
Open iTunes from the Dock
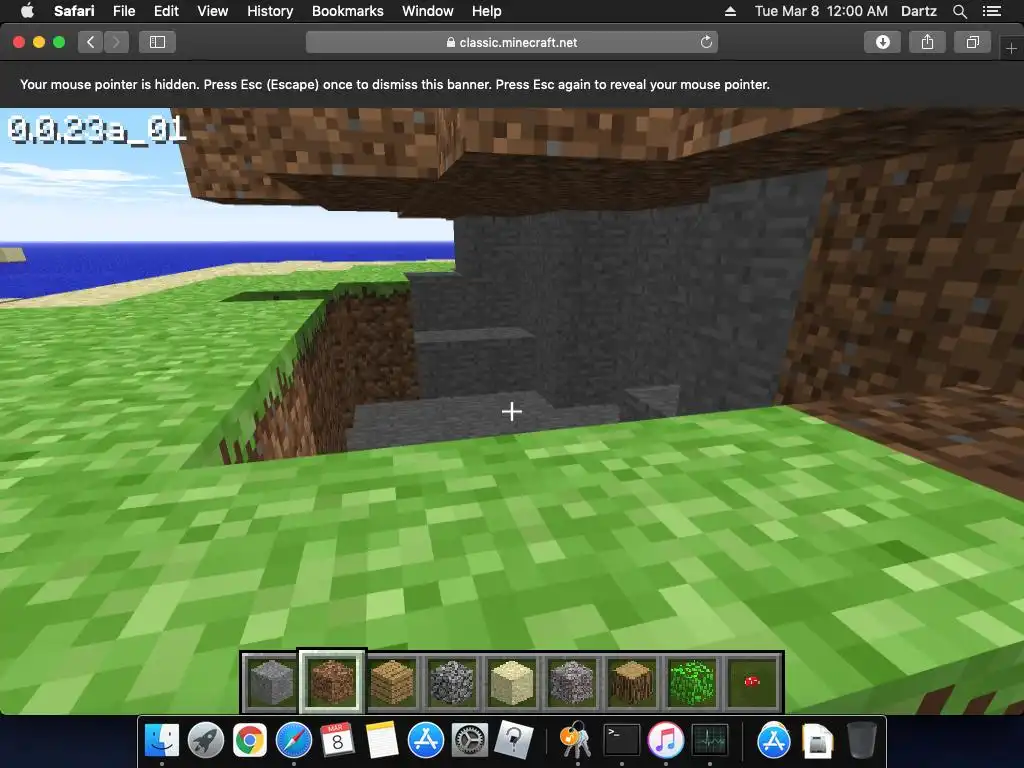click(665, 741)
